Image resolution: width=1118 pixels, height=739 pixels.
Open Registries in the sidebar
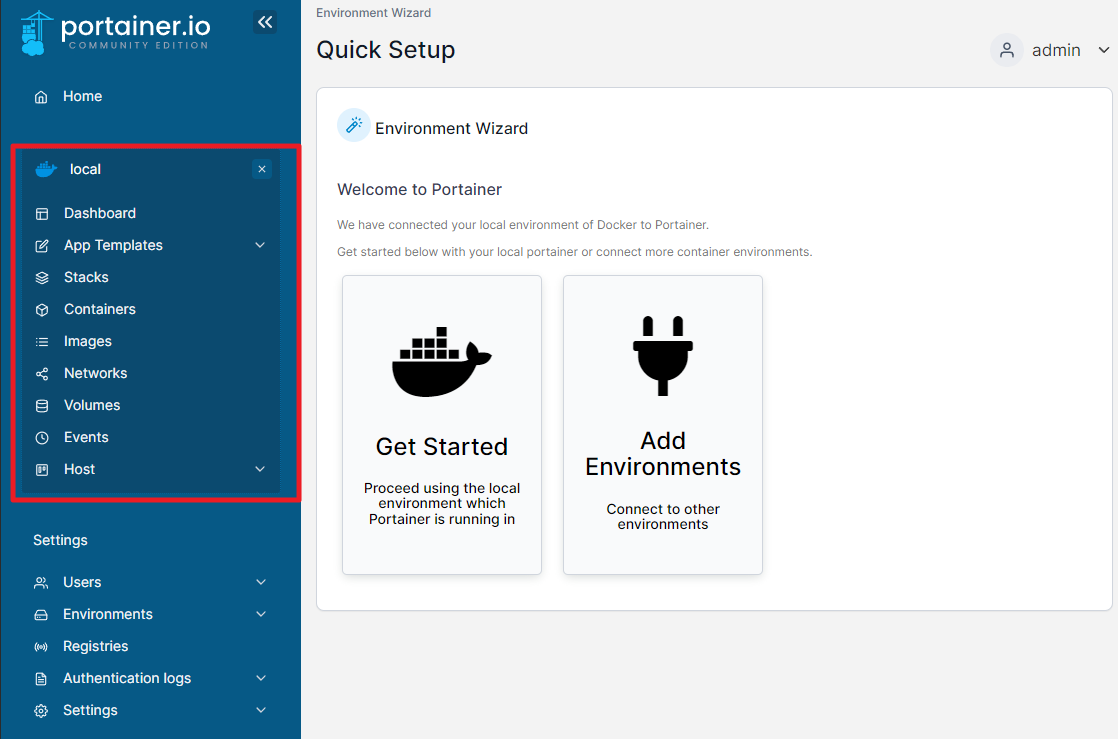click(x=96, y=647)
